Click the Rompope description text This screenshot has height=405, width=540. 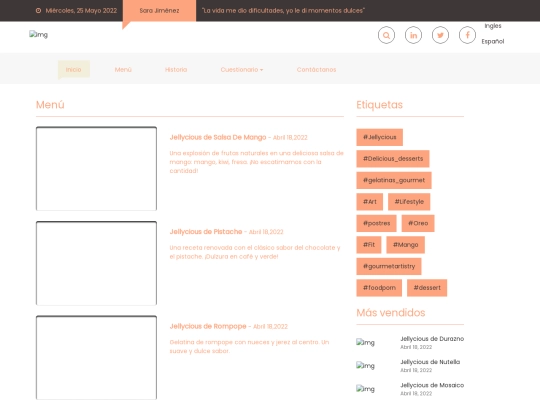(x=249, y=346)
